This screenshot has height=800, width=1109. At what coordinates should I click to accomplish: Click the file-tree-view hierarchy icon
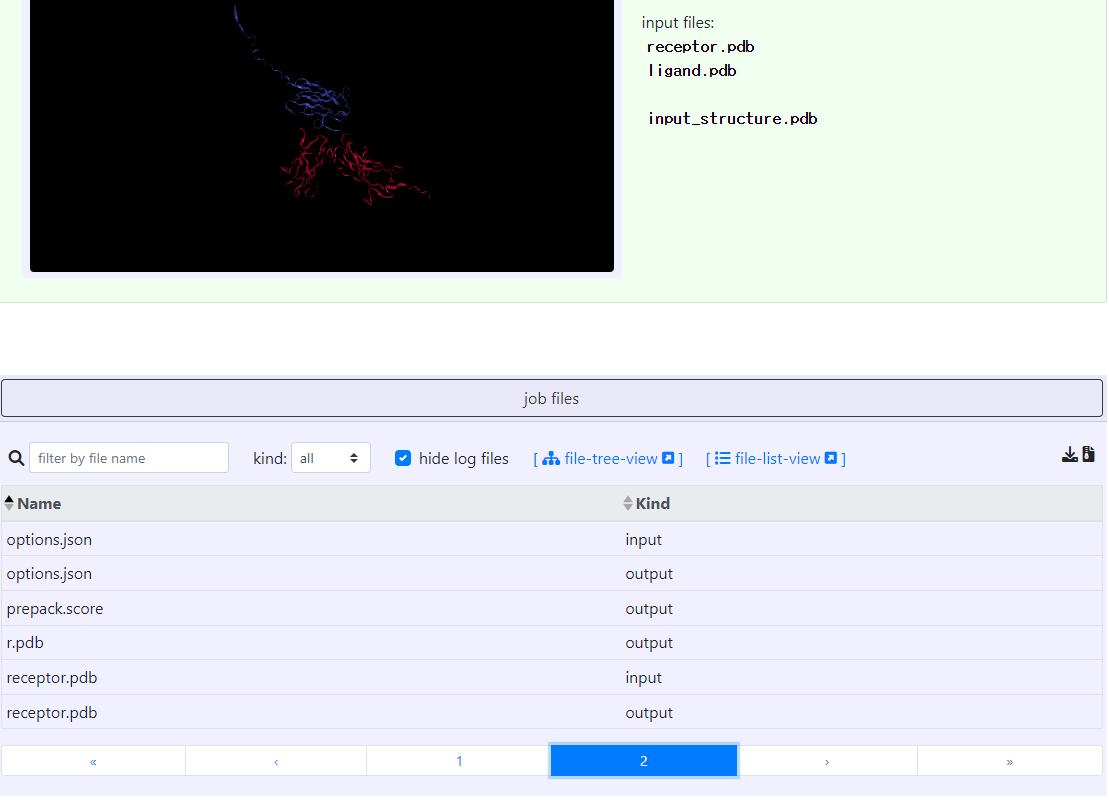coord(551,459)
